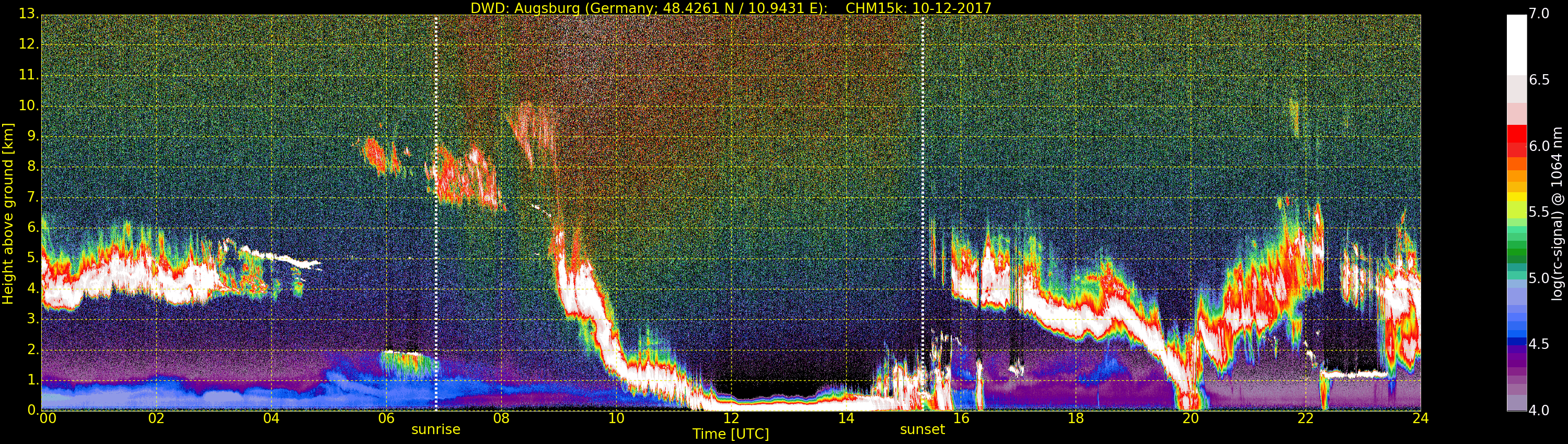Click the "6.5" value on the colorbar scale
Viewport: 1568px width, 444px height.
1539,80
